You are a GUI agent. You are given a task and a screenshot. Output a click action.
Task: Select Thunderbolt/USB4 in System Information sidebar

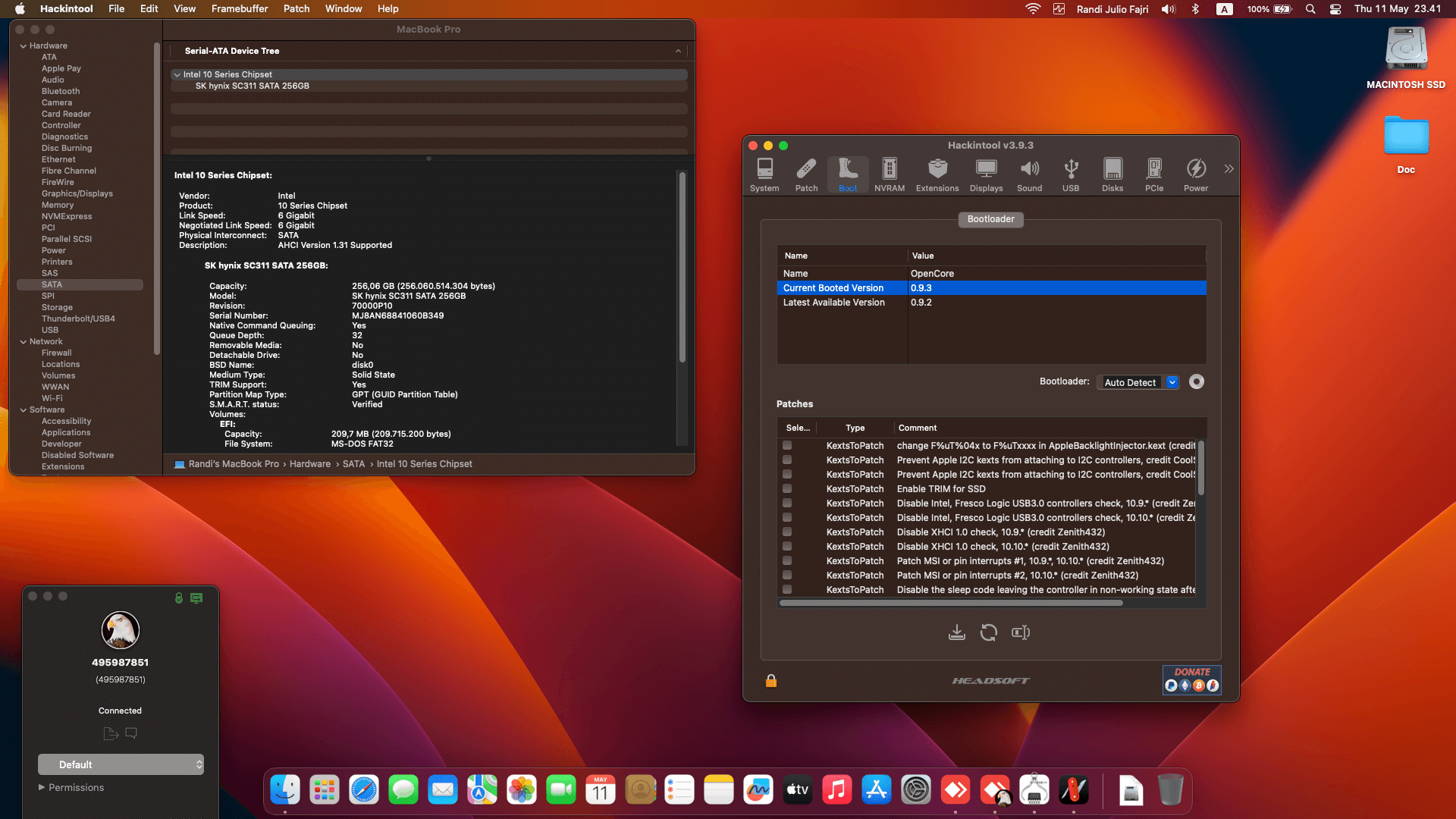(x=78, y=319)
